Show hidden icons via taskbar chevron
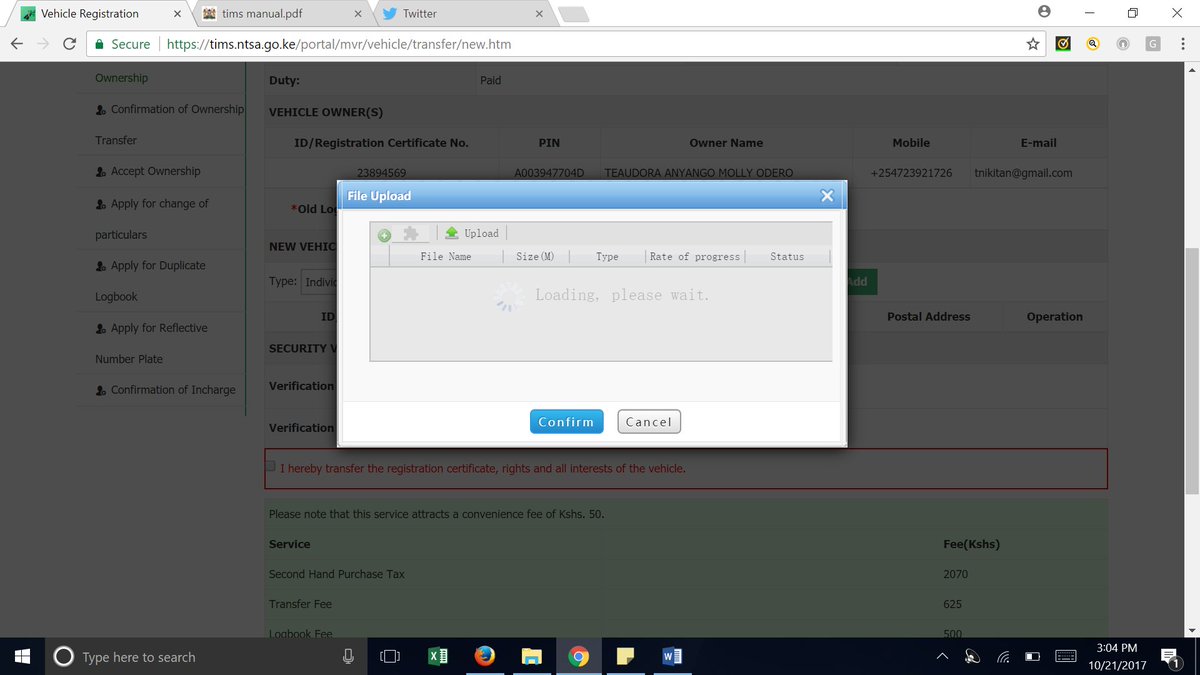 [x=941, y=657]
